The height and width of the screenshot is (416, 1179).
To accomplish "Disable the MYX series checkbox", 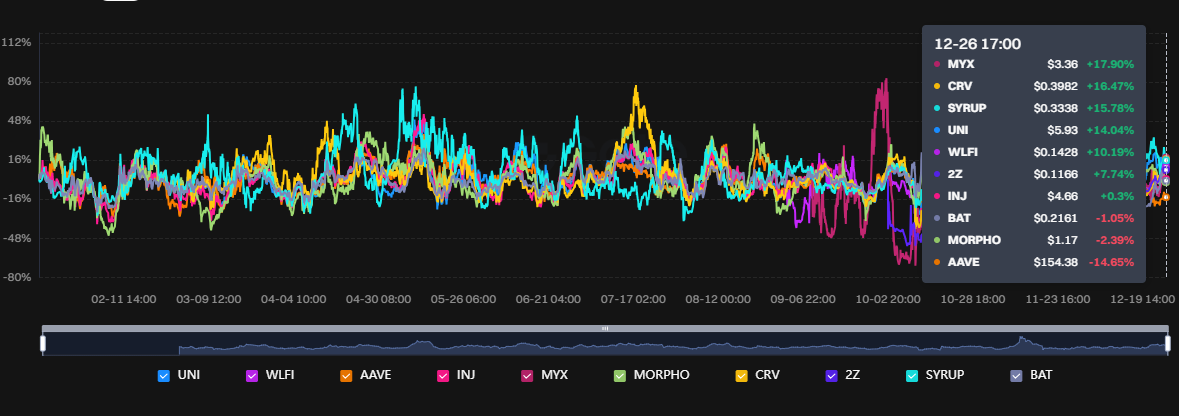I will click(527, 375).
